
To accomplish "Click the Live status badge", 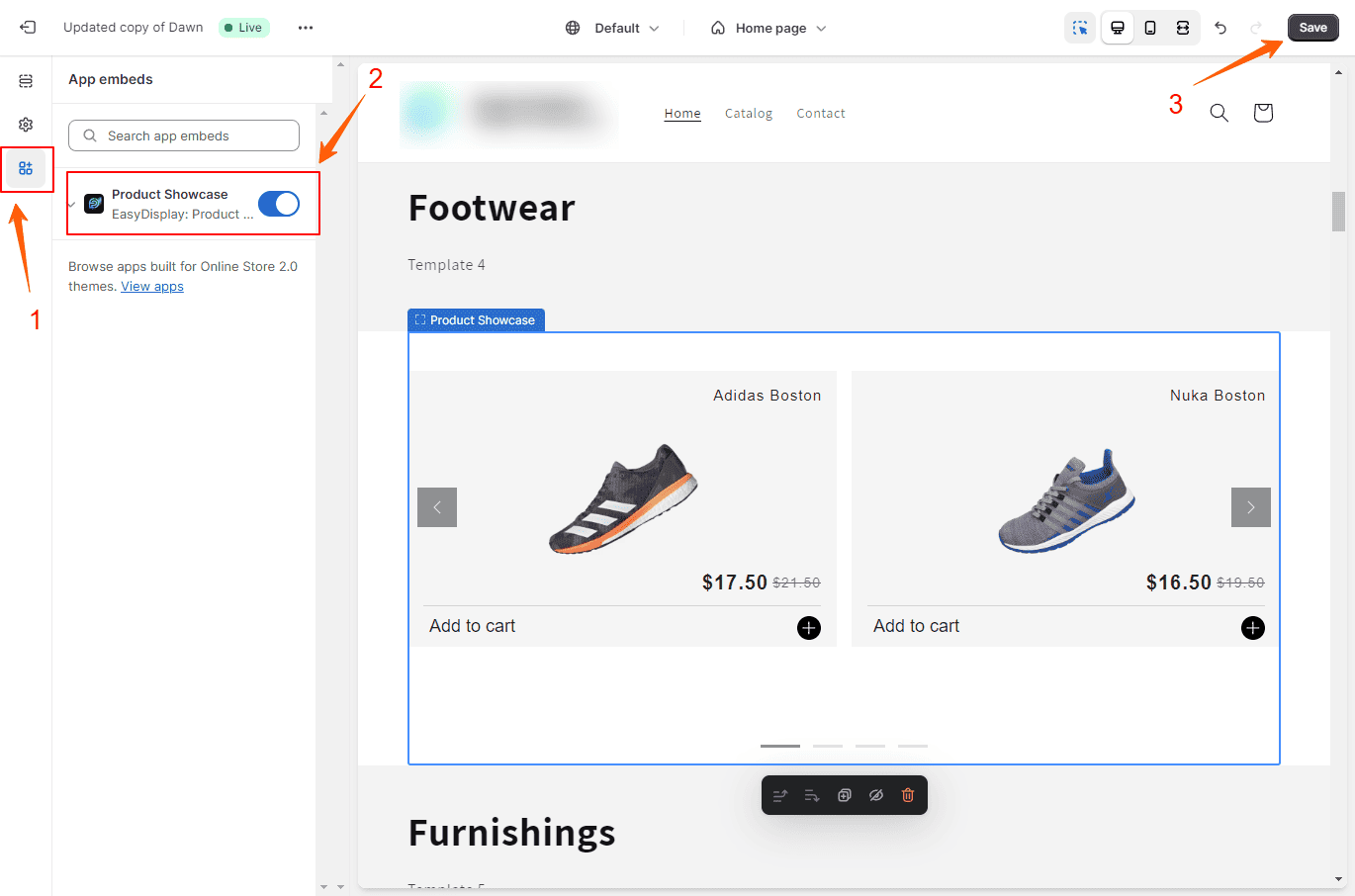I will pos(243,28).
